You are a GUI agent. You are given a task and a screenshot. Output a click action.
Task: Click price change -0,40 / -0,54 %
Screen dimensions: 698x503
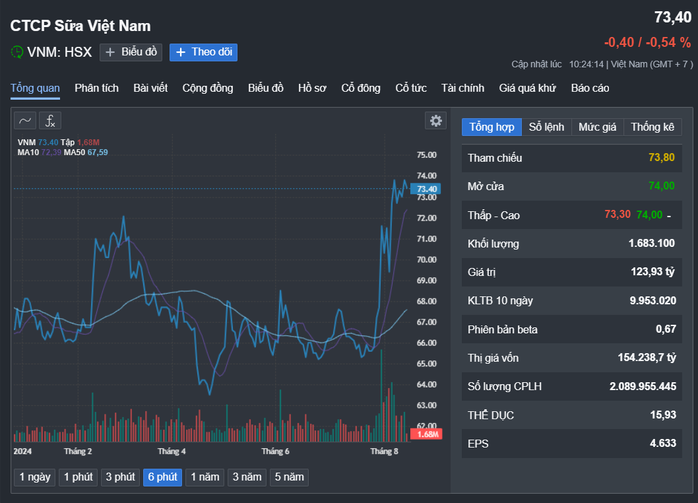[x=647, y=43]
